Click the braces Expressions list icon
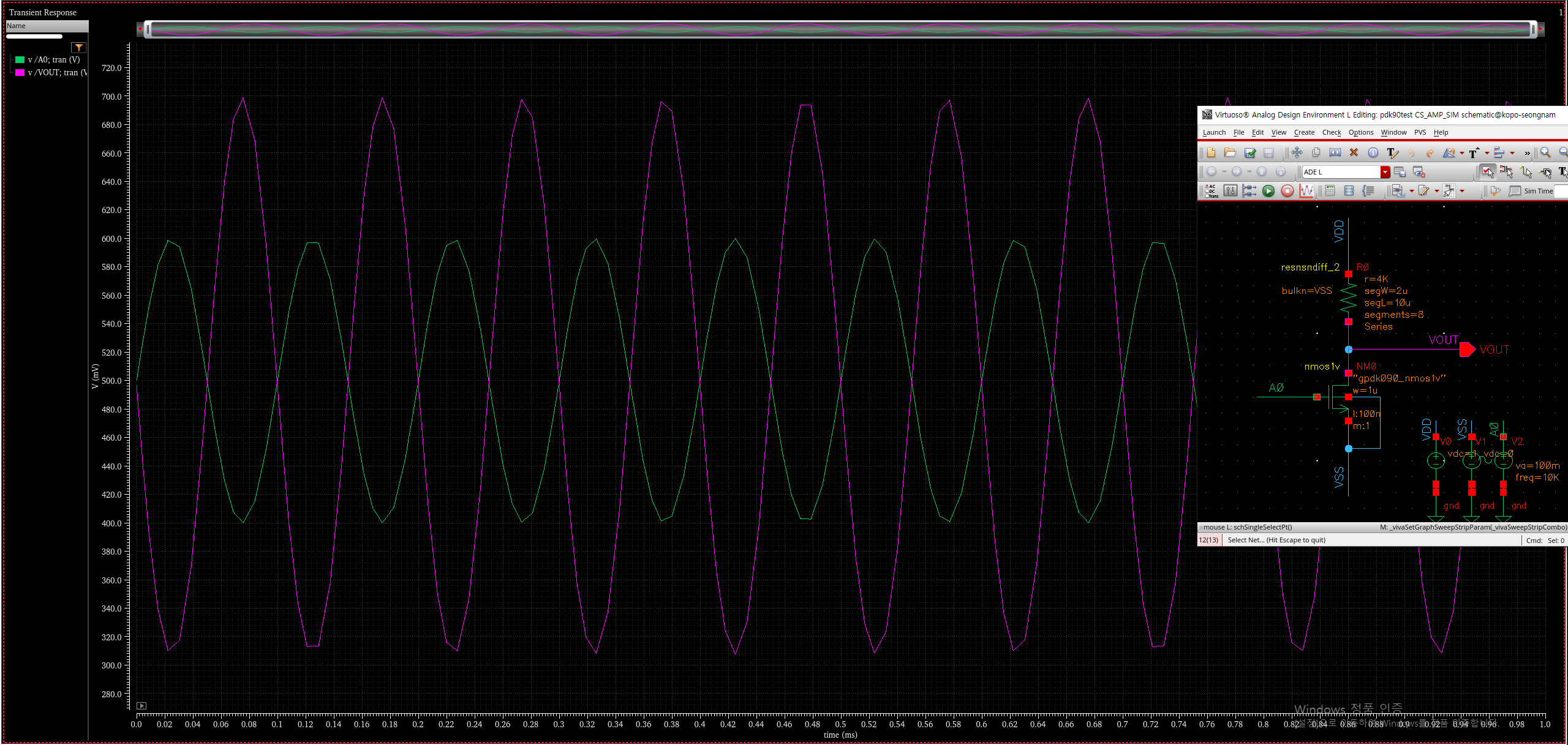The height and width of the screenshot is (745, 1568). 1368,191
